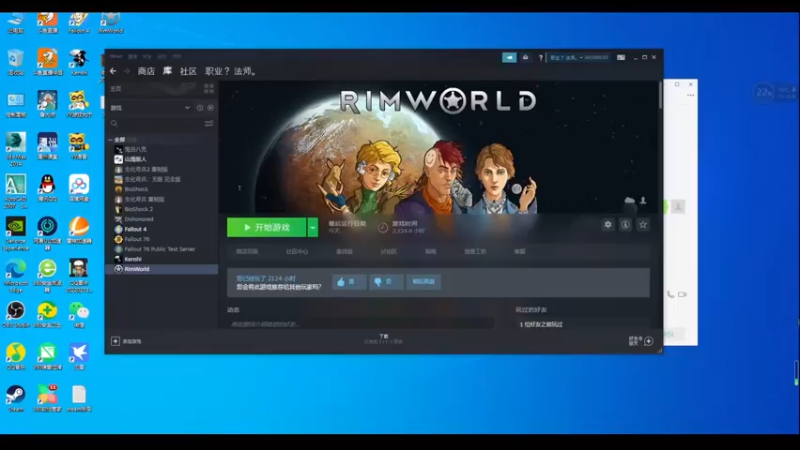The width and height of the screenshot is (800, 450).
Task: Select BioShock in library list
Action: [x=136, y=189]
